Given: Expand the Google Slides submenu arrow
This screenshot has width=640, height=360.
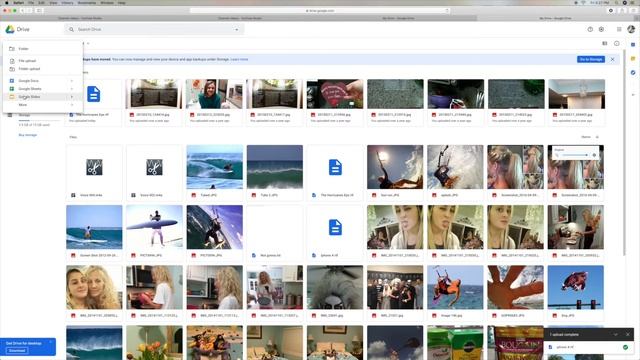Looking at the screenshot, I should [x=72, y=97].
